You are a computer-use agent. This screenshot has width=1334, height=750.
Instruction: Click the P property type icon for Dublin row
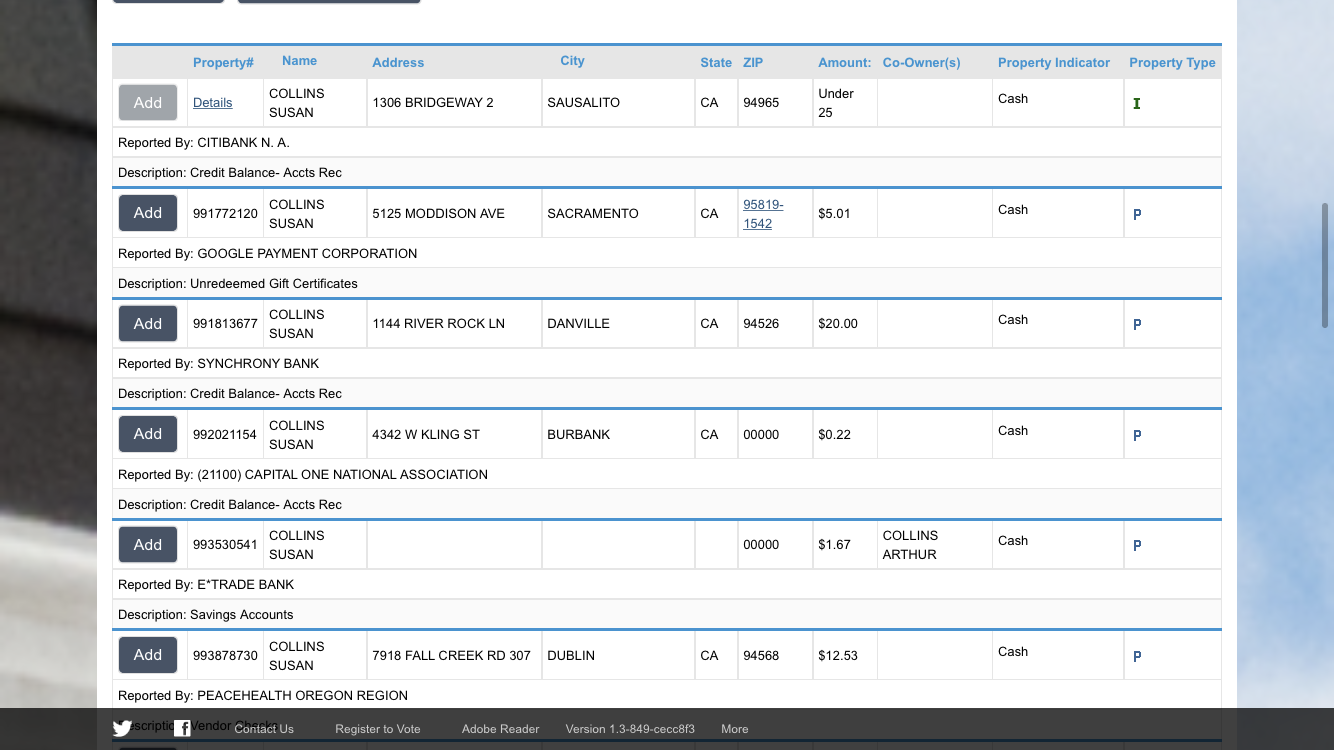point(1137,656)
